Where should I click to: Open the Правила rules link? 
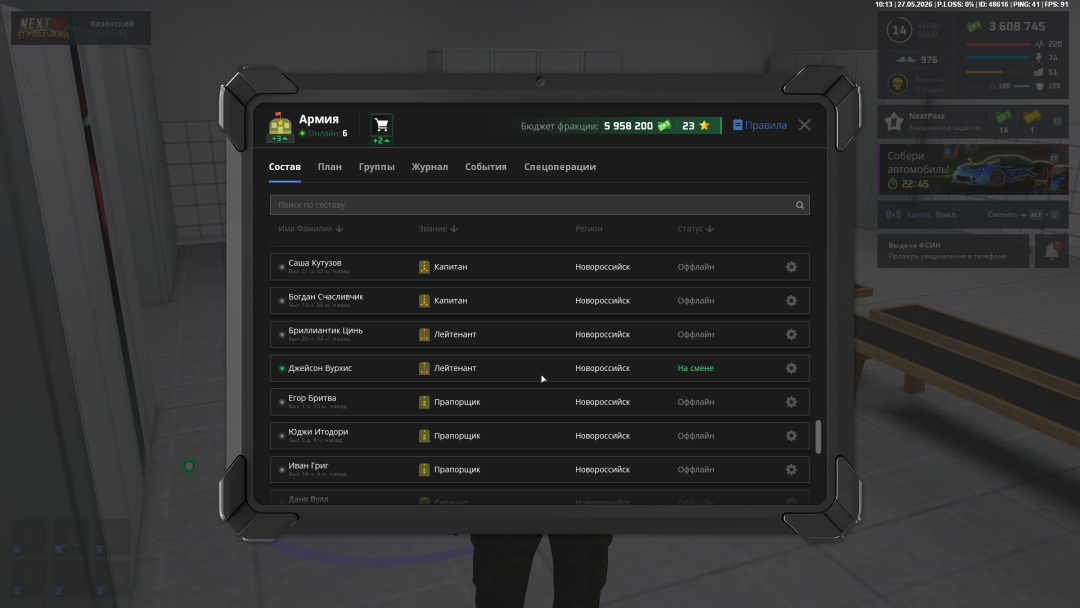click(x=760, y=125)
